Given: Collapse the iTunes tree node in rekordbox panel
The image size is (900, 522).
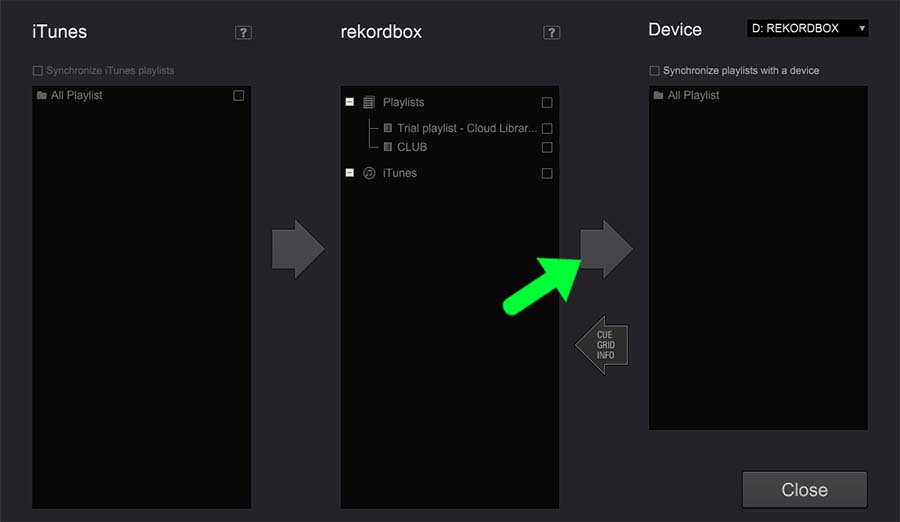Looking at the screenshot, I should point(350,172).
